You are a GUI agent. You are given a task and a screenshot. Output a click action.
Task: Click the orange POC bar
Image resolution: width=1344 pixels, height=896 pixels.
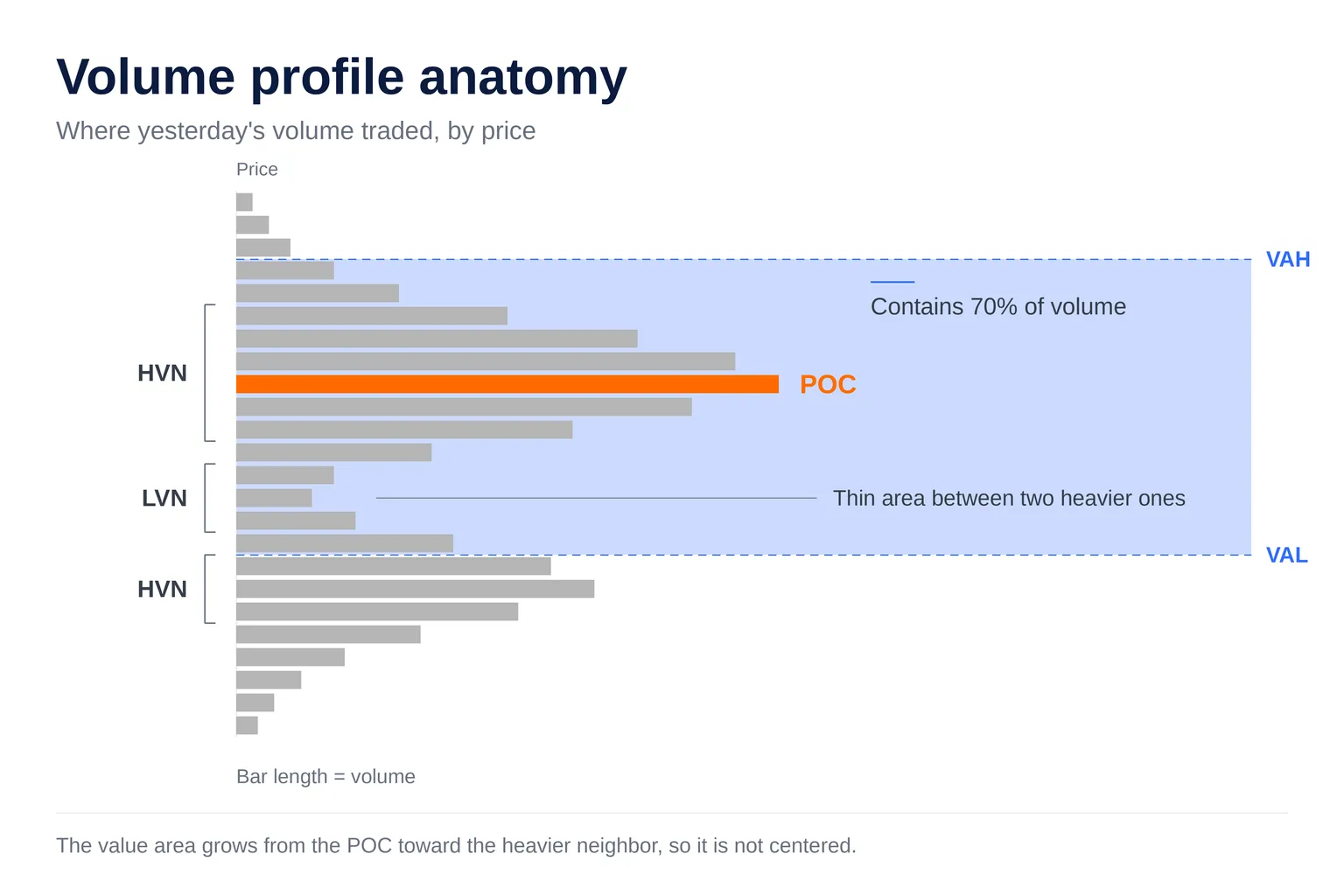(507, 384)
